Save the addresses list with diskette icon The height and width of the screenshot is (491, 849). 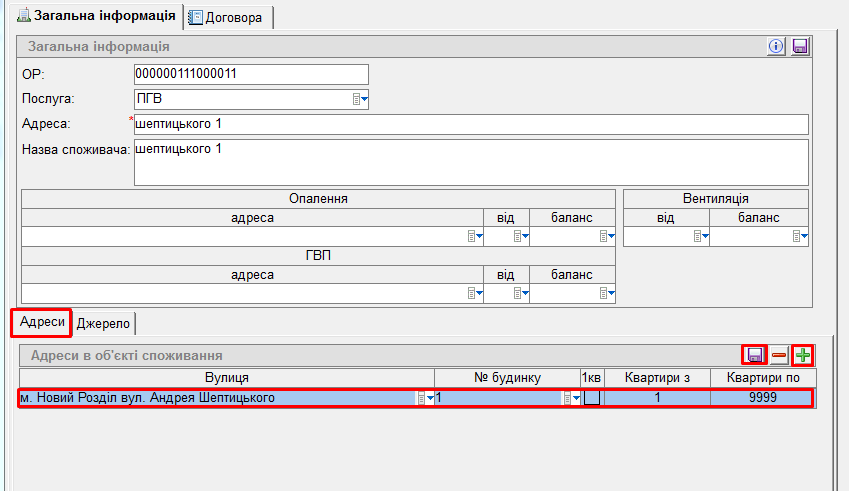pyautogui.click(x=755, y=355)
